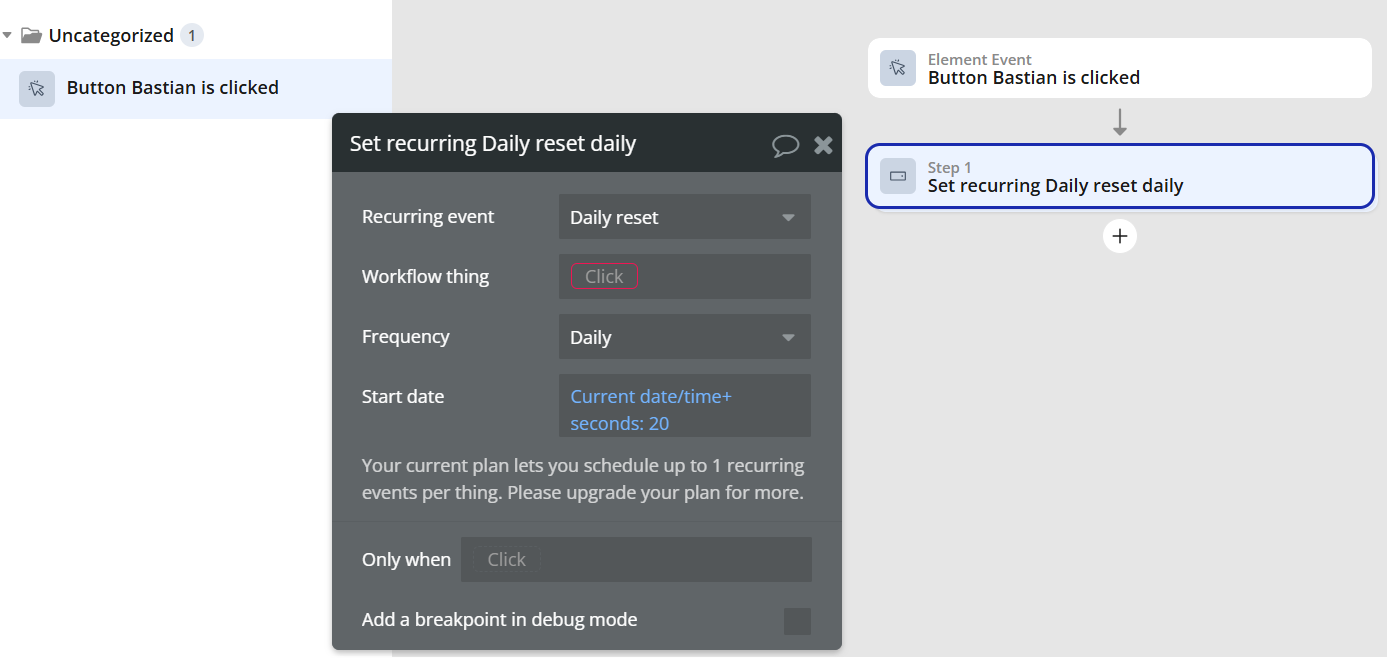
Task: Close the Set recurring Daily reset dialog
Action: pos(823,145)
